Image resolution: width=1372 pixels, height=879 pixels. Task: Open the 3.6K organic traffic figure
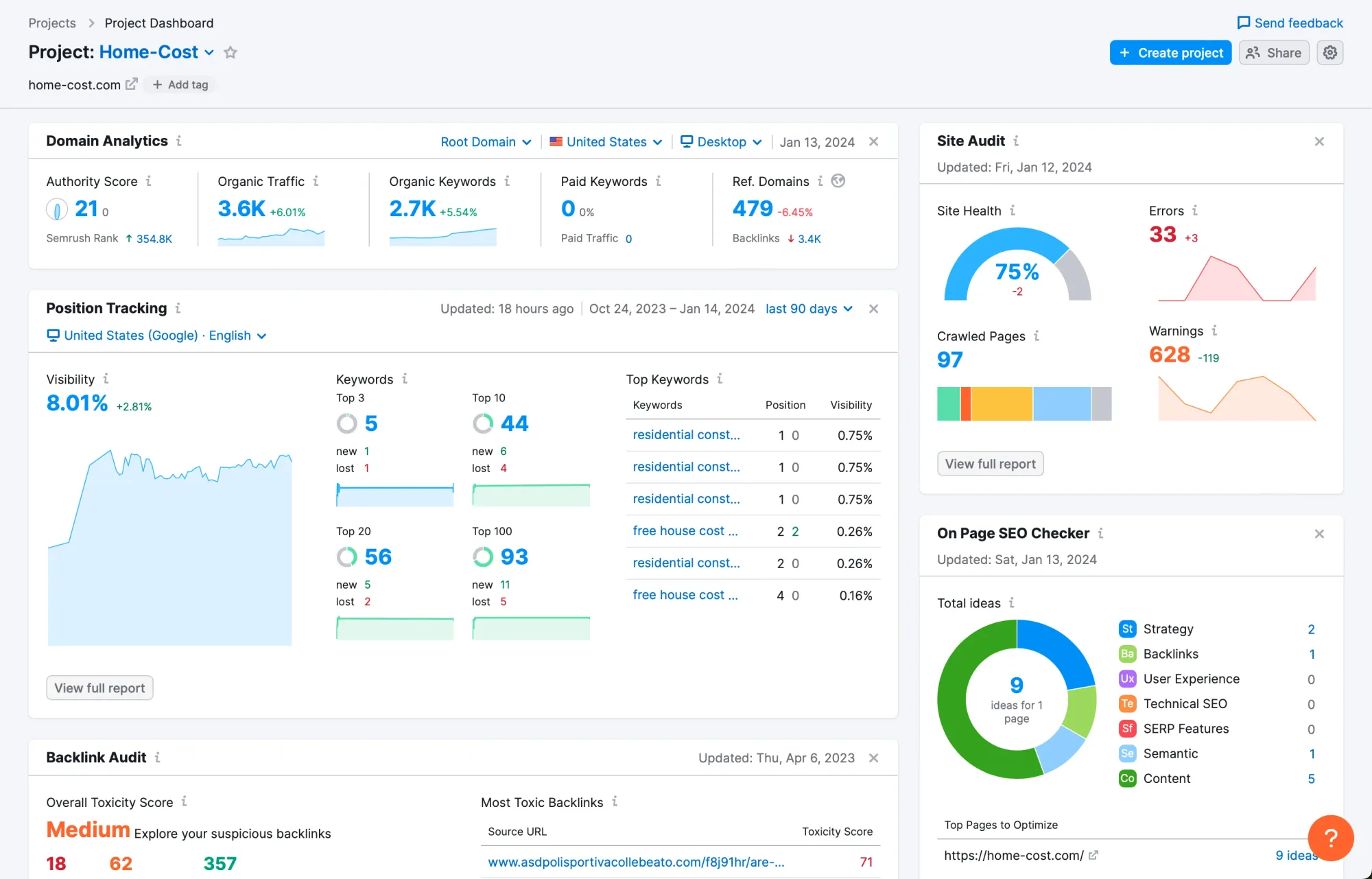241,209
